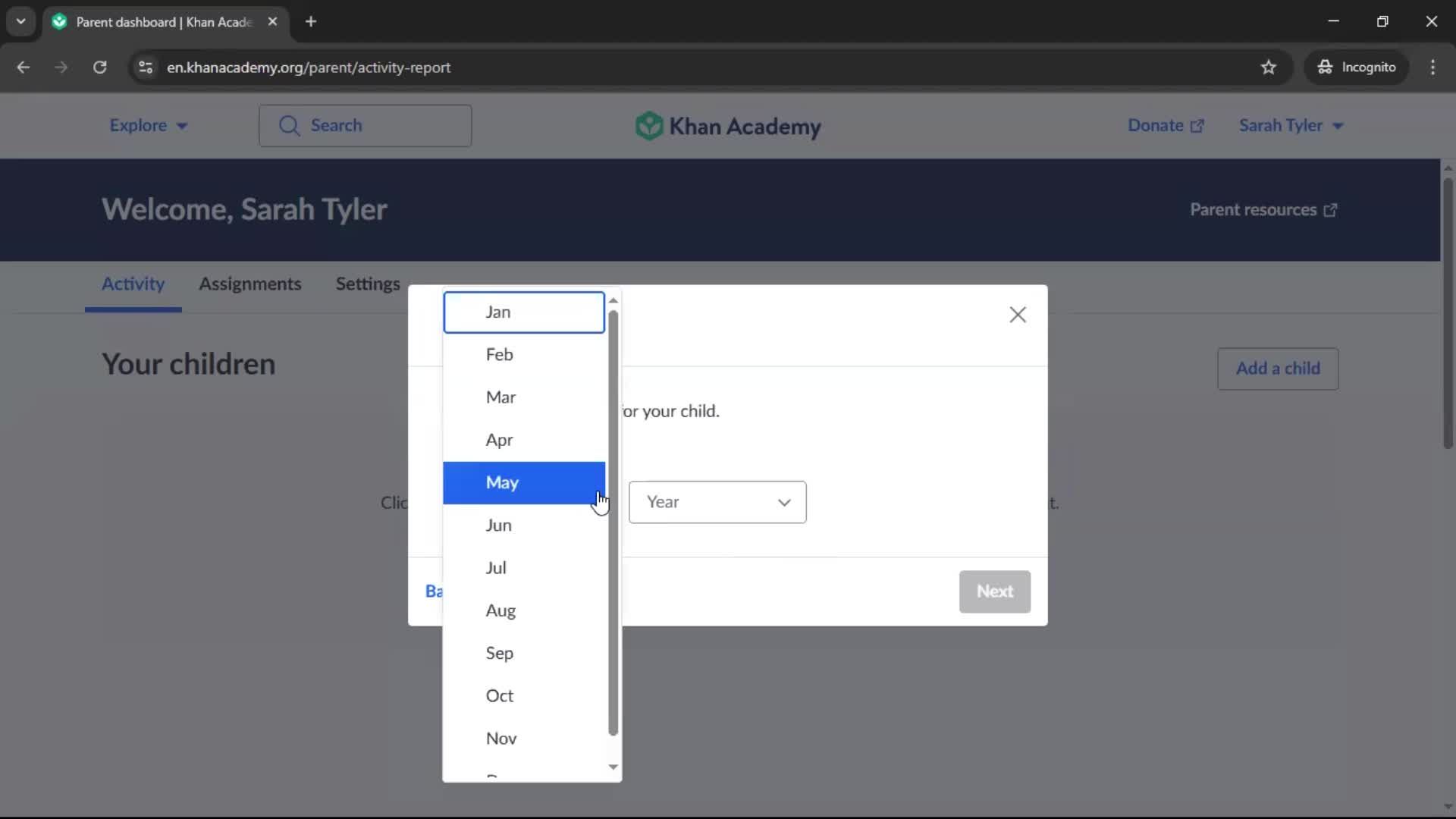This screenshot has width=1456, height=819.
Task: Click the Search input field
Action: 366,126
